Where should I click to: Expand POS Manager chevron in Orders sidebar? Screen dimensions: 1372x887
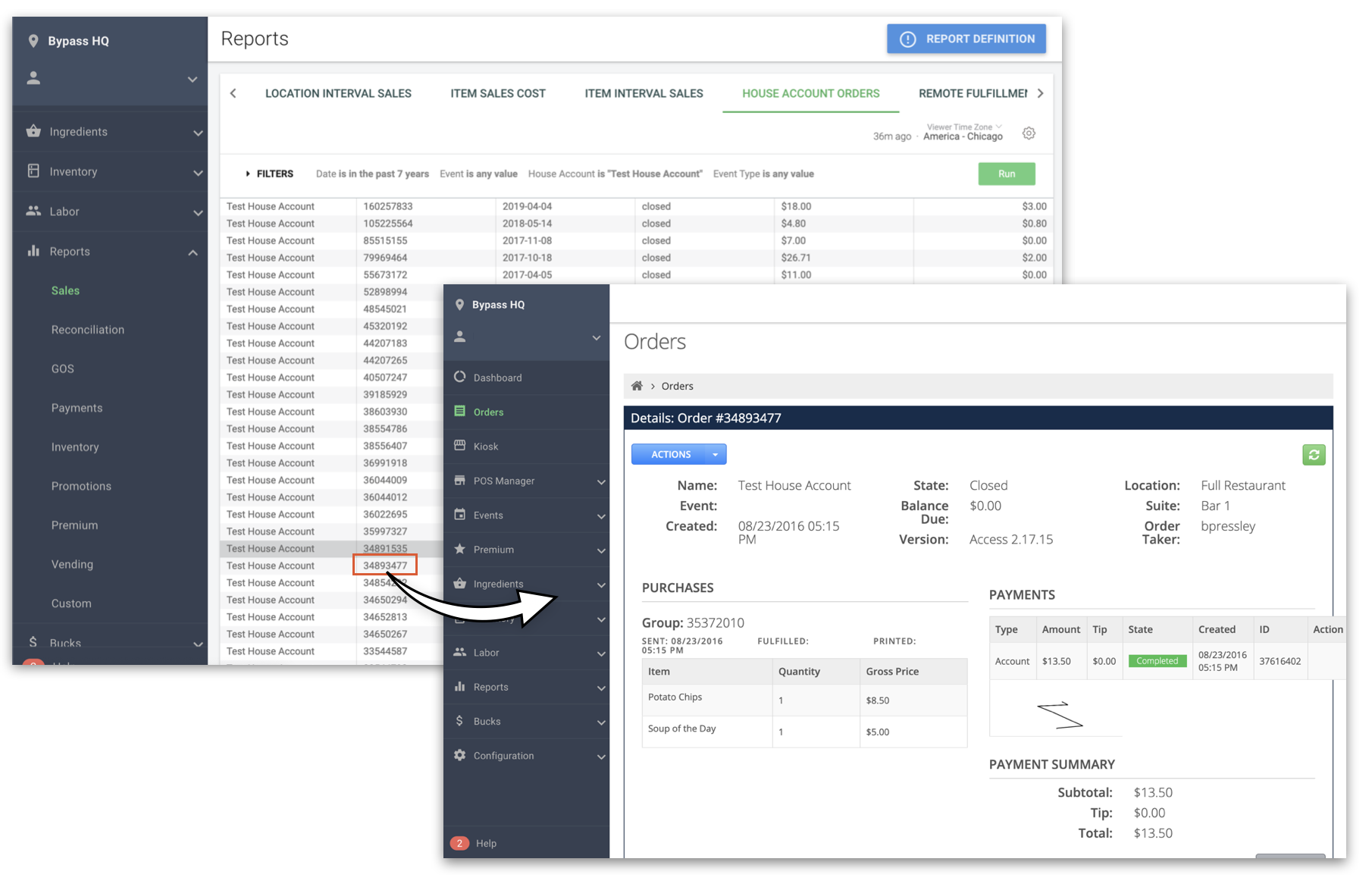pyautogui.click(x=601, y=482)
